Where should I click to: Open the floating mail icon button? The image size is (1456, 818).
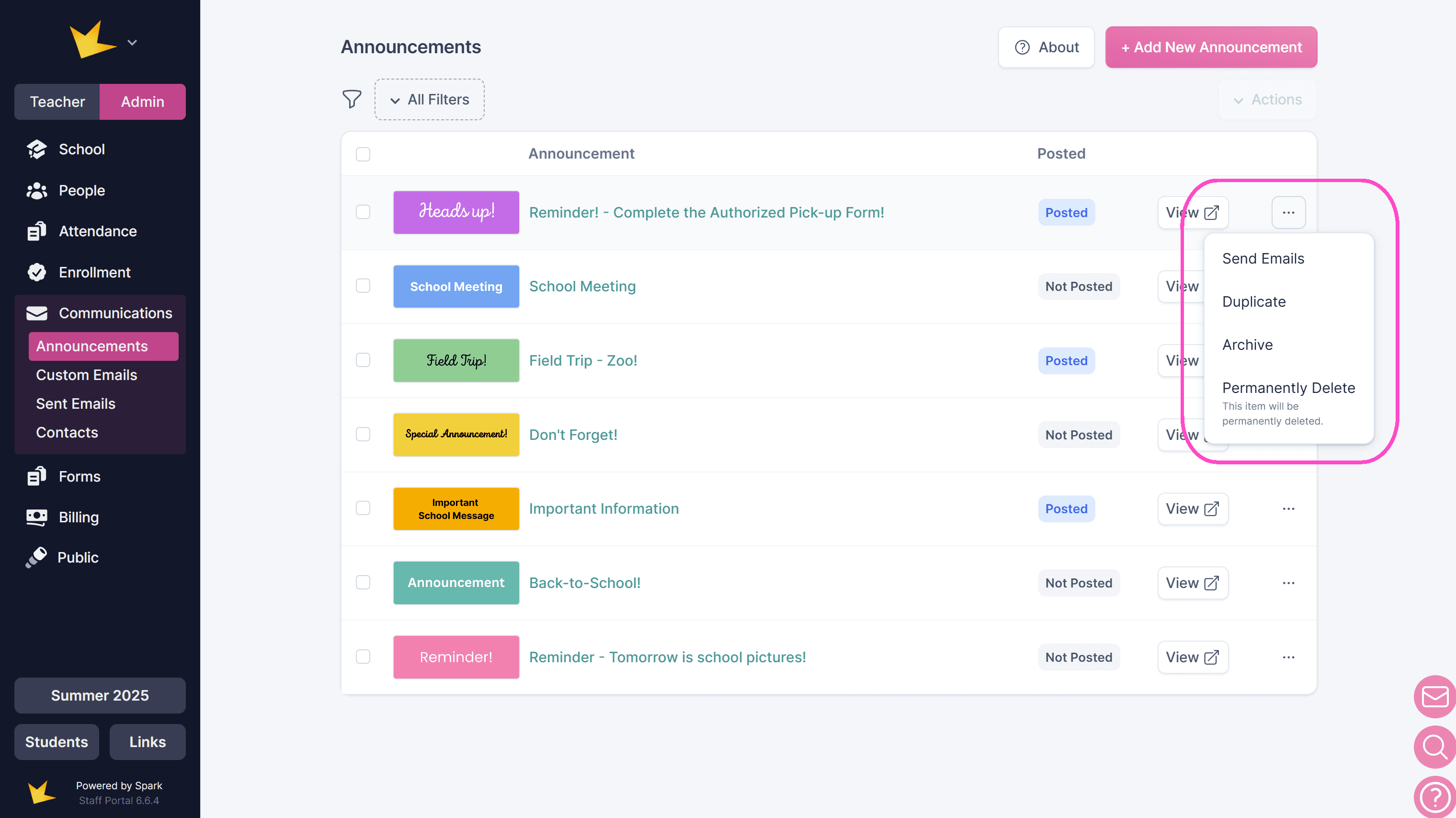1434,696
